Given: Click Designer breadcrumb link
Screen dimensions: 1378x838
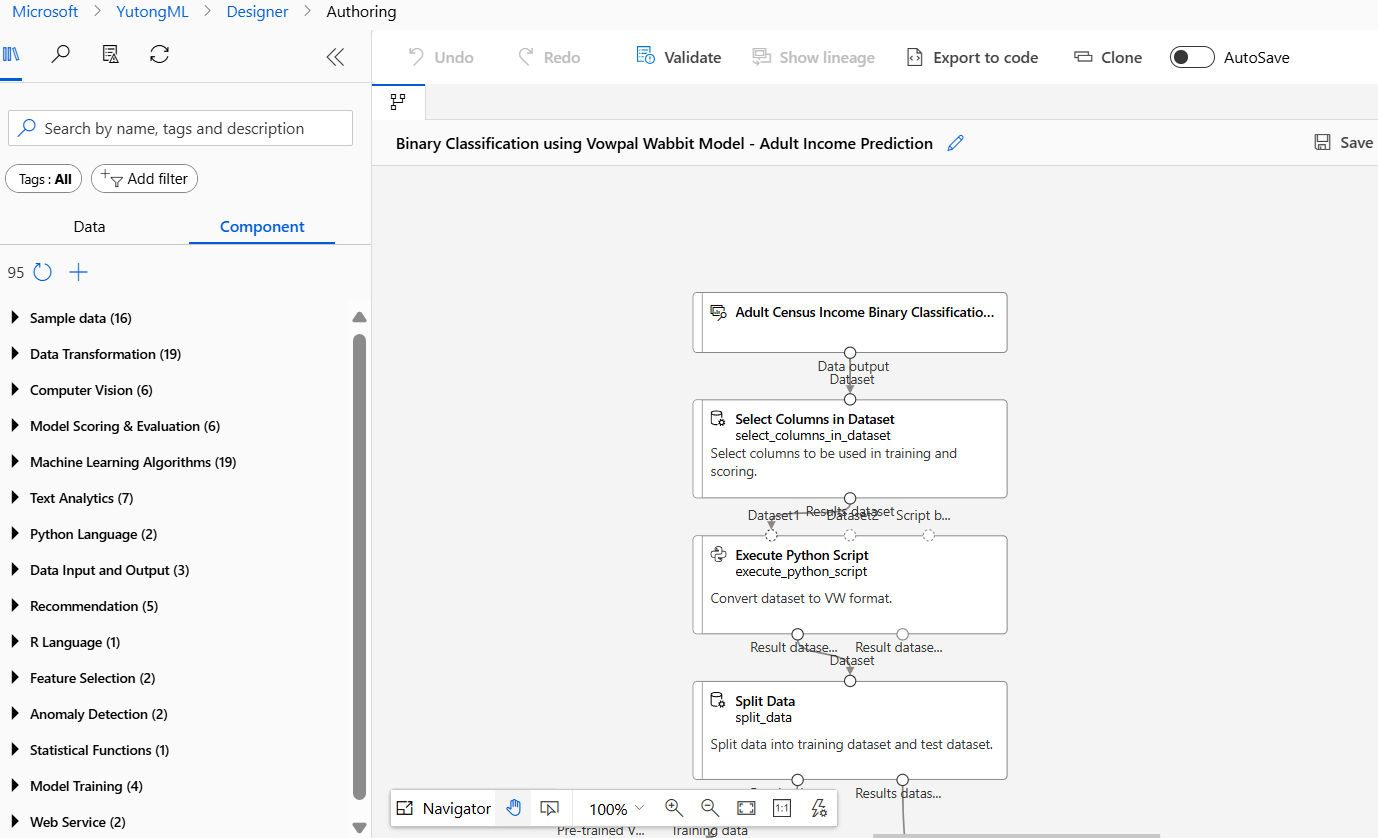Looking at the screenshot, I should pyautogui.click(x=255, y=12).
